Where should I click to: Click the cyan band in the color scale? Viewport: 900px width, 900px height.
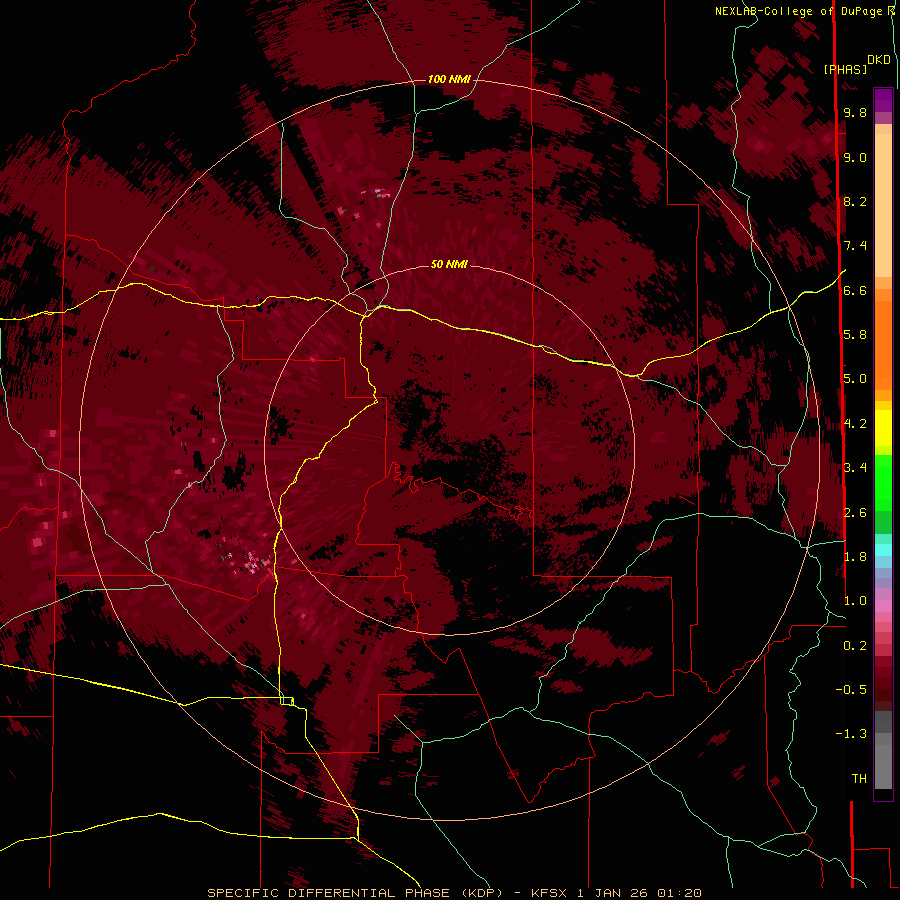point(883,550)
